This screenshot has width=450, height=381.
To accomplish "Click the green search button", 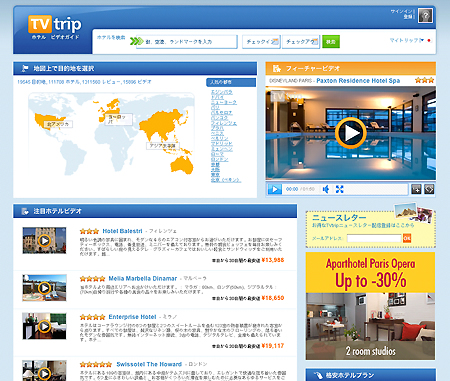I will [331, 42].
